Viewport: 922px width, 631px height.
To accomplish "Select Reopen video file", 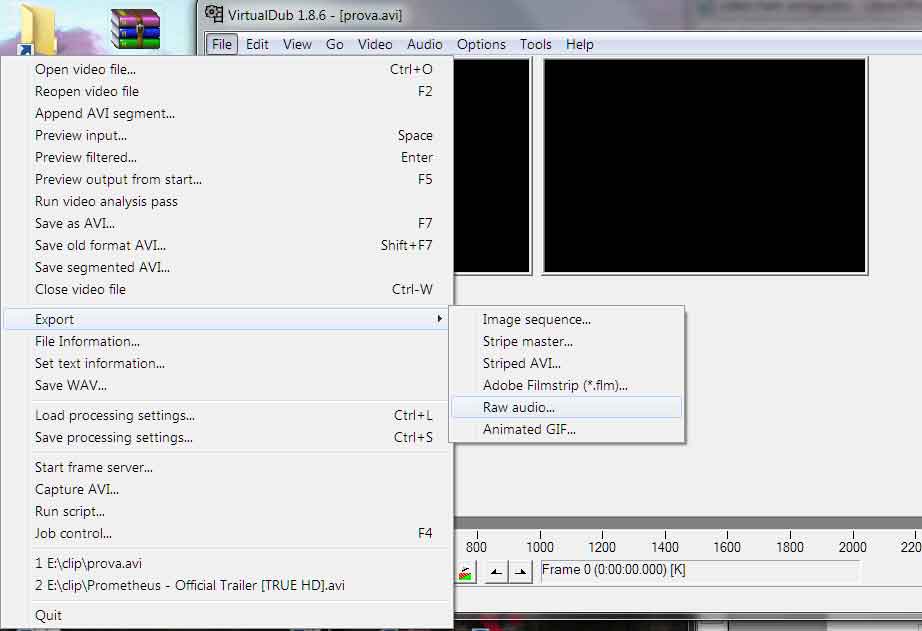I will [x=226, y=91].
